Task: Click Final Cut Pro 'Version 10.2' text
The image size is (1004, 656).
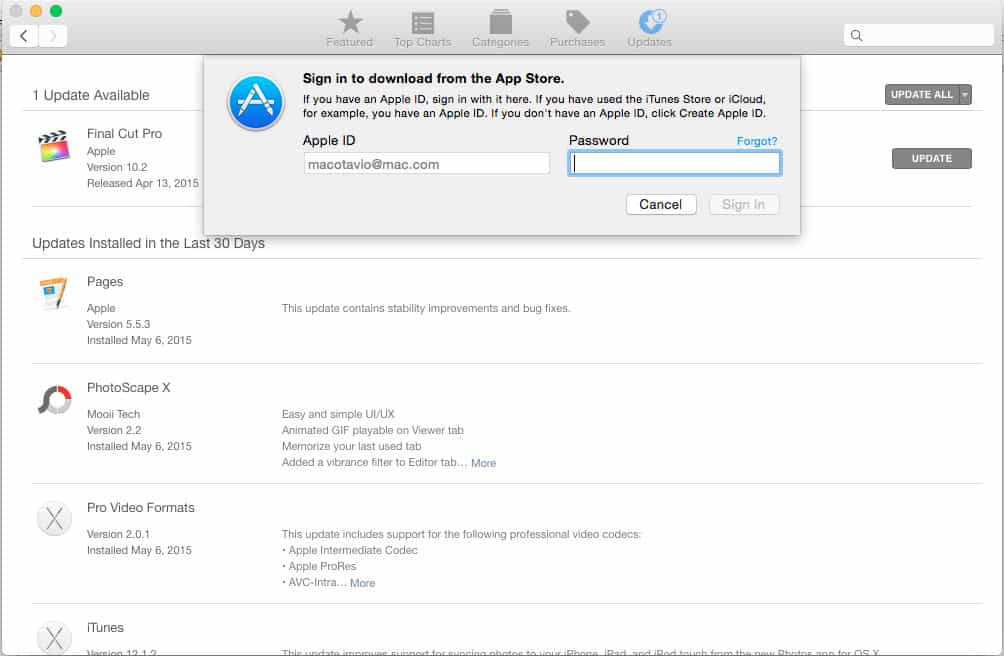Action: tap(117, 167)
